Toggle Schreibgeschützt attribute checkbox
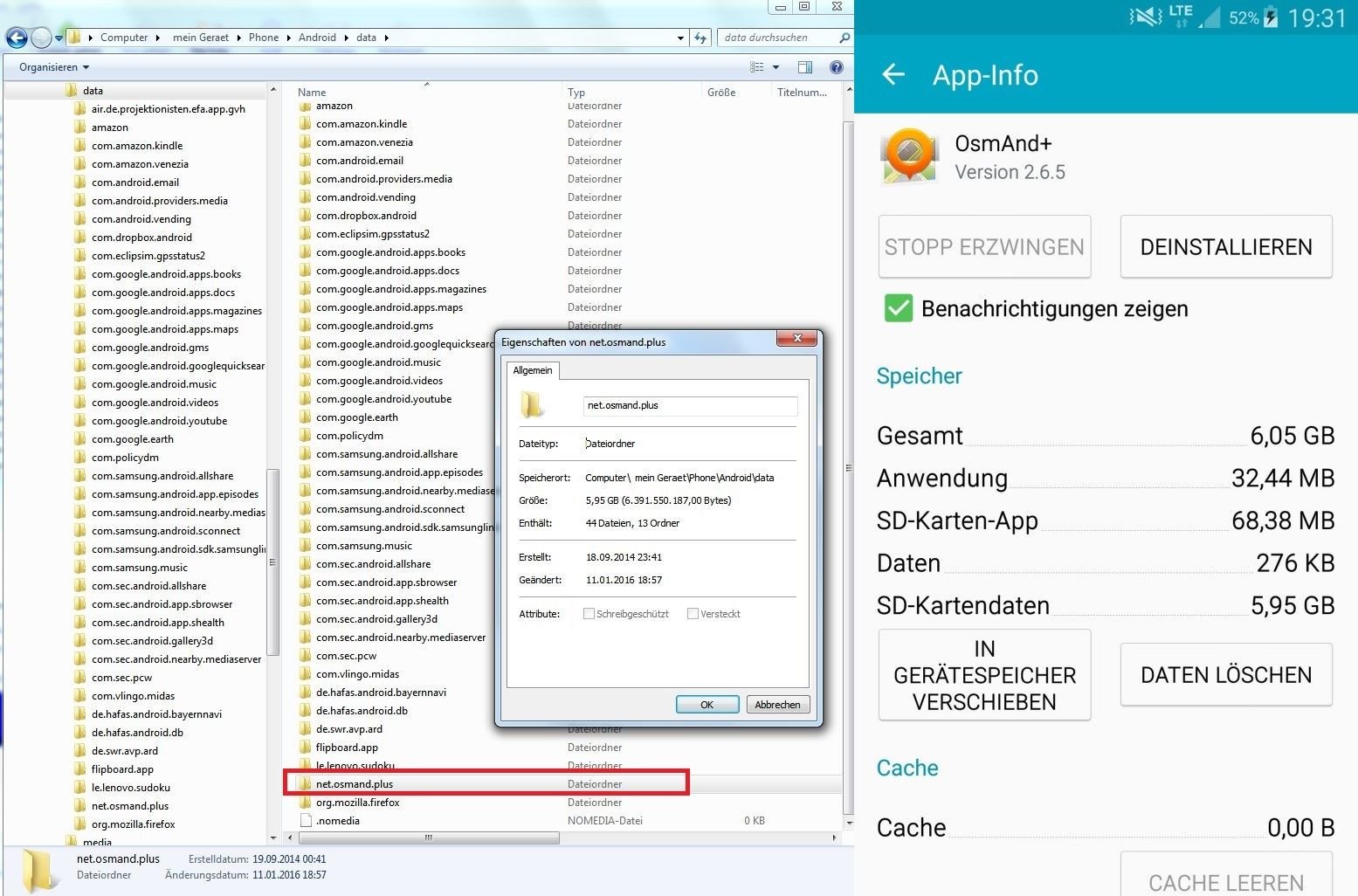The width and height of the screenshot is (1358, 896). [x=589, y=614]
